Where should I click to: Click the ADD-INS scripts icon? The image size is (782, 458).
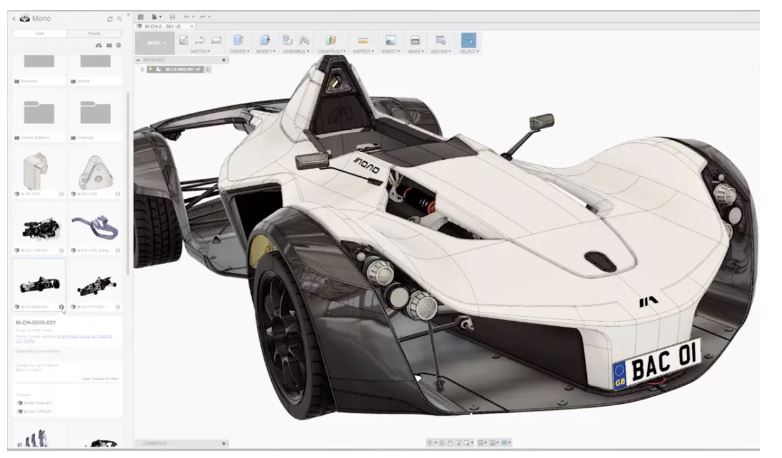click(x=440, y=40)
